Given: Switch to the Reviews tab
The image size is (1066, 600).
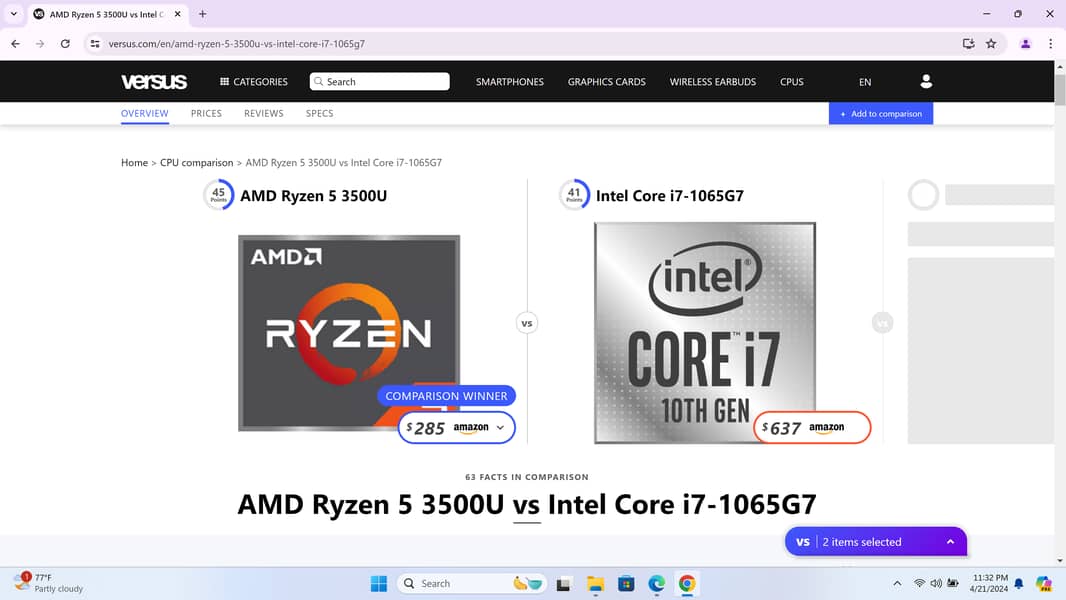Looking at the screenshot, I should click(x=264, y=113).
